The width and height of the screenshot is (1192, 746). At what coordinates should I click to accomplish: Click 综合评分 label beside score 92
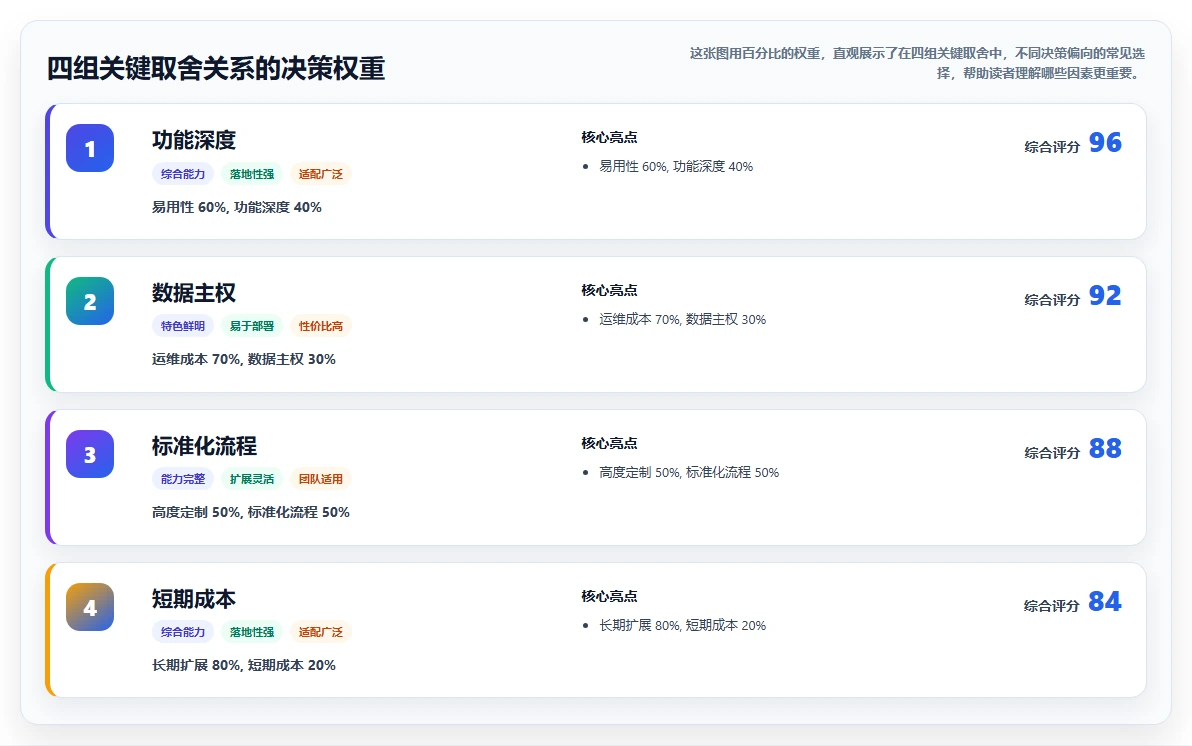[1052, 300]
